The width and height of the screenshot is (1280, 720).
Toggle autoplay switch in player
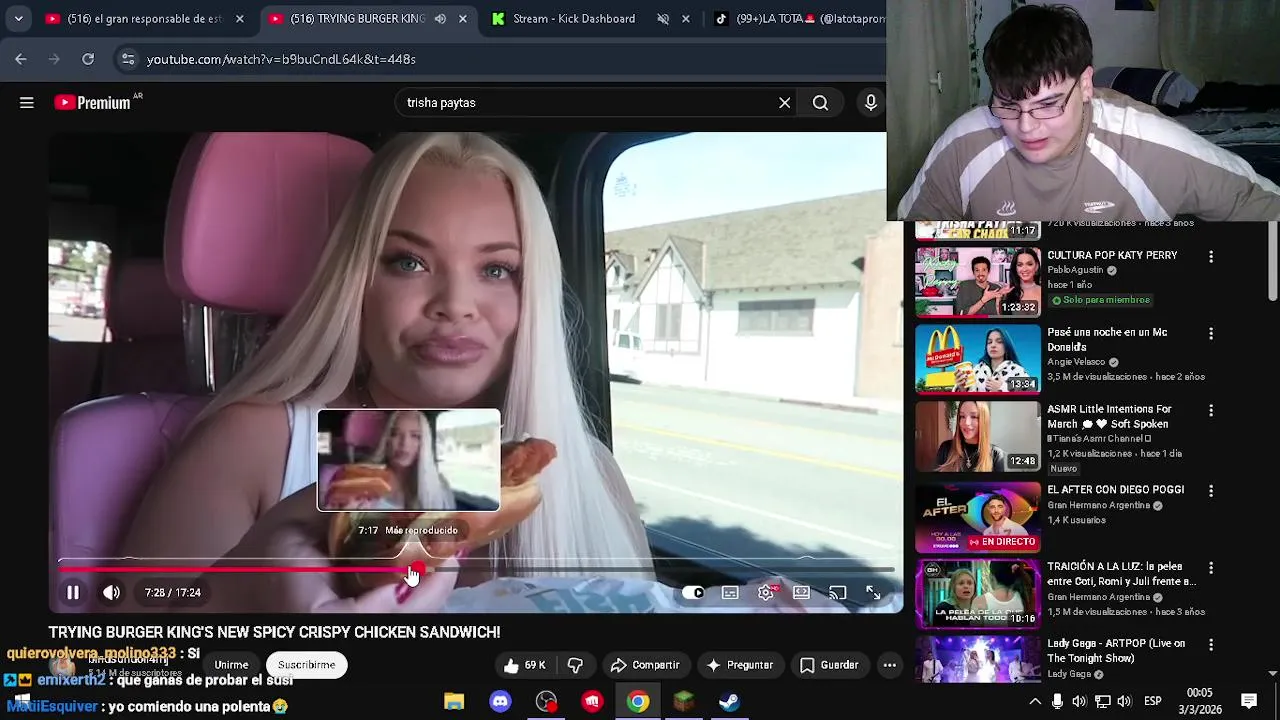tap(693, 592)
